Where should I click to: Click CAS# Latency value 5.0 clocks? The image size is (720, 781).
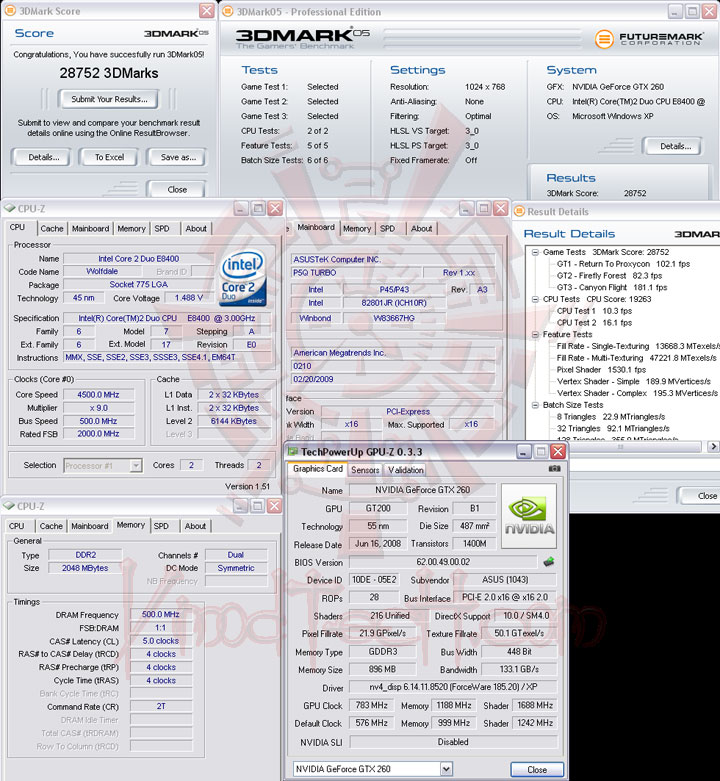[160, 641]
